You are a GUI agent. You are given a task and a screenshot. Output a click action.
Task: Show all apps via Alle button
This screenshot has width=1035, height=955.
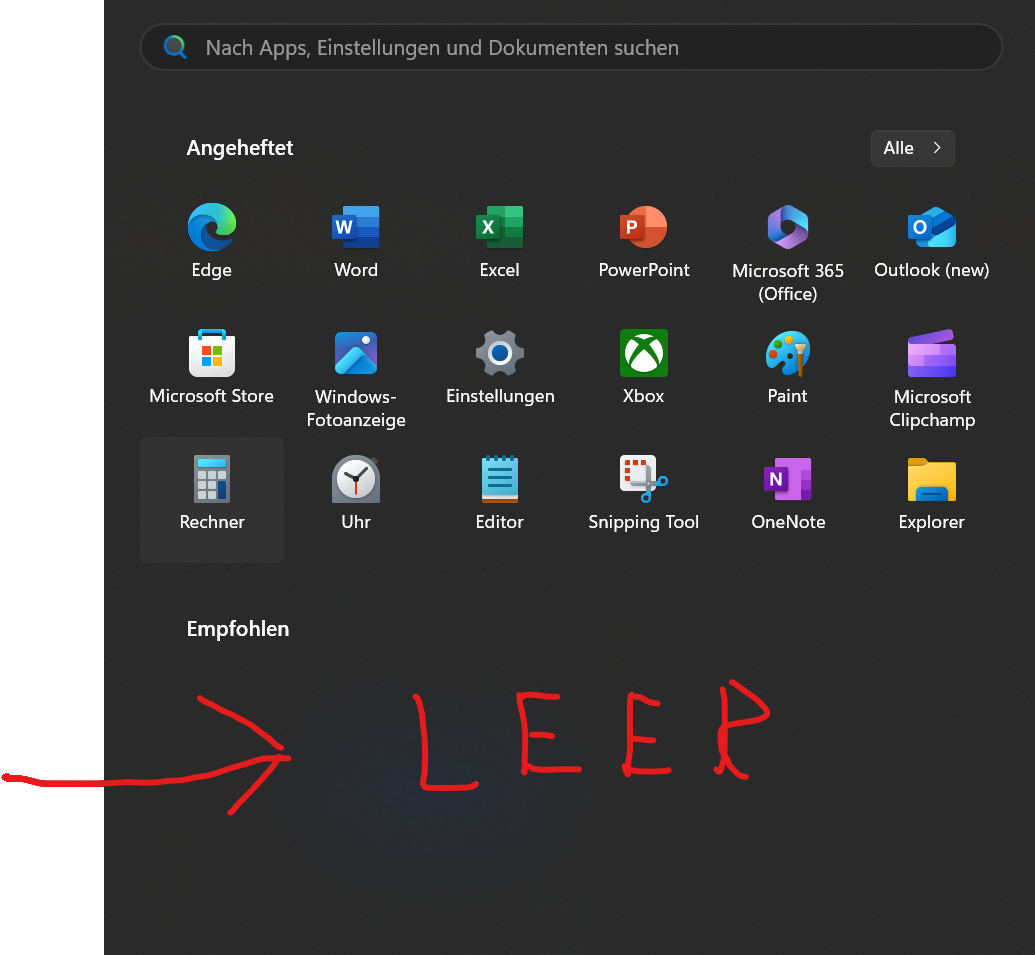[912, 148]
